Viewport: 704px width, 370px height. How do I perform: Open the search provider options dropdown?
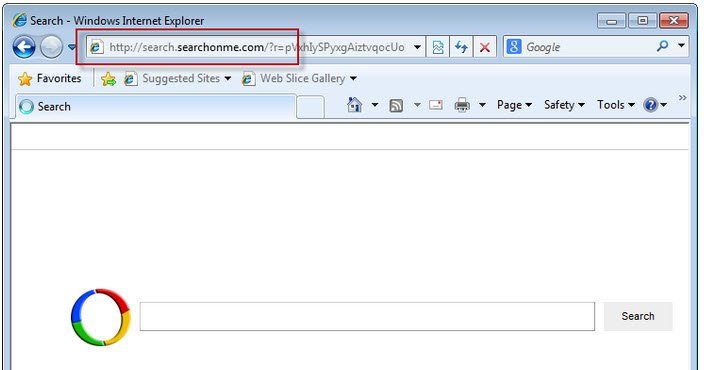682,45
